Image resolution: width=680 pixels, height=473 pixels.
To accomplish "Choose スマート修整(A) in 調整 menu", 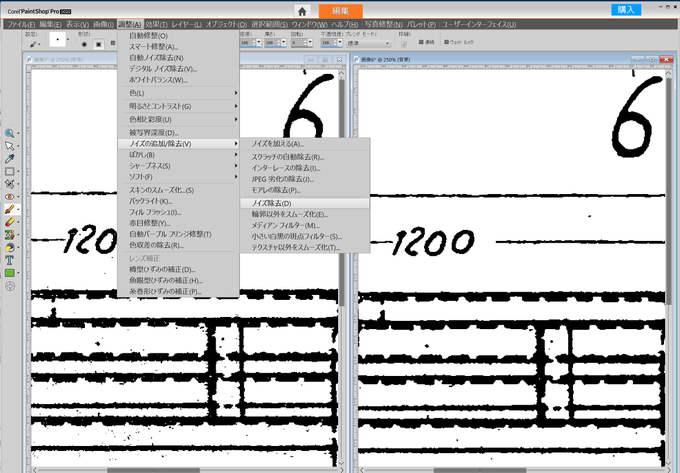I will 178,47.
